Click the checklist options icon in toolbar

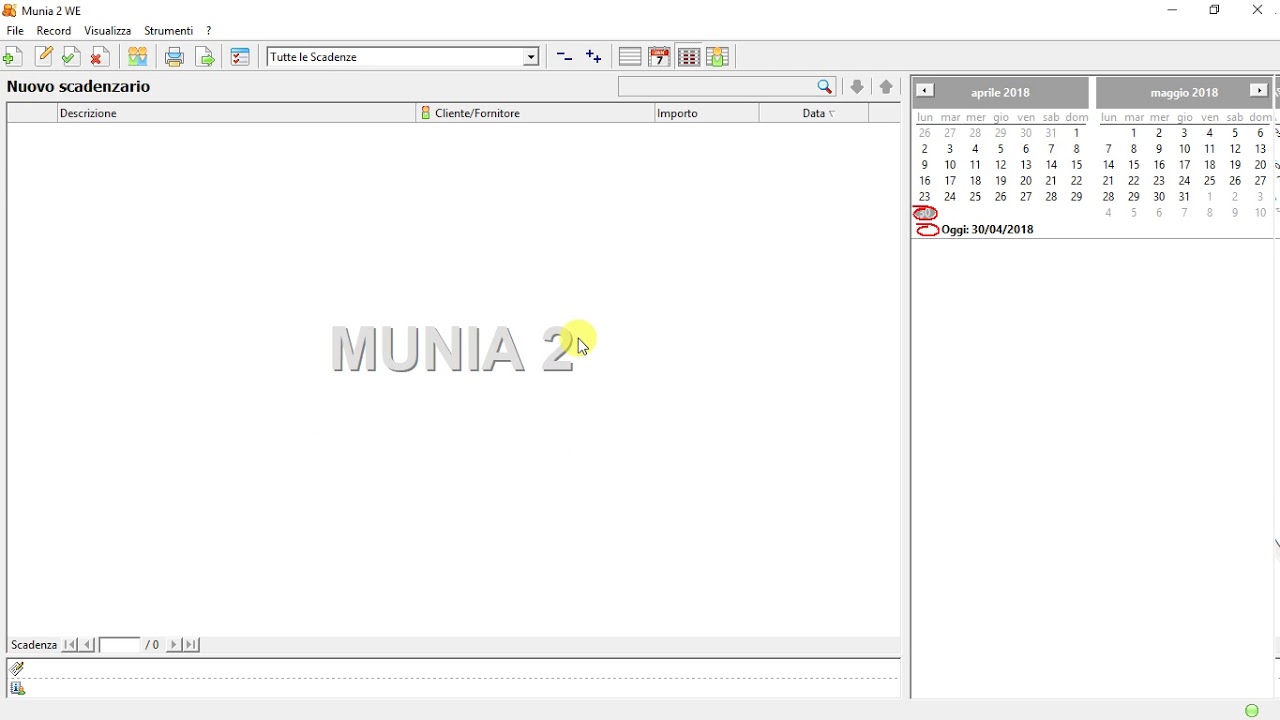pos(240,57)
